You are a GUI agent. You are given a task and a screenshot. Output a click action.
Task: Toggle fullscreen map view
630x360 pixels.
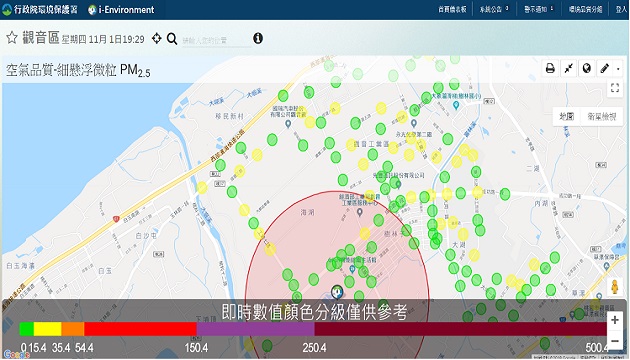(x=615, y=88)
